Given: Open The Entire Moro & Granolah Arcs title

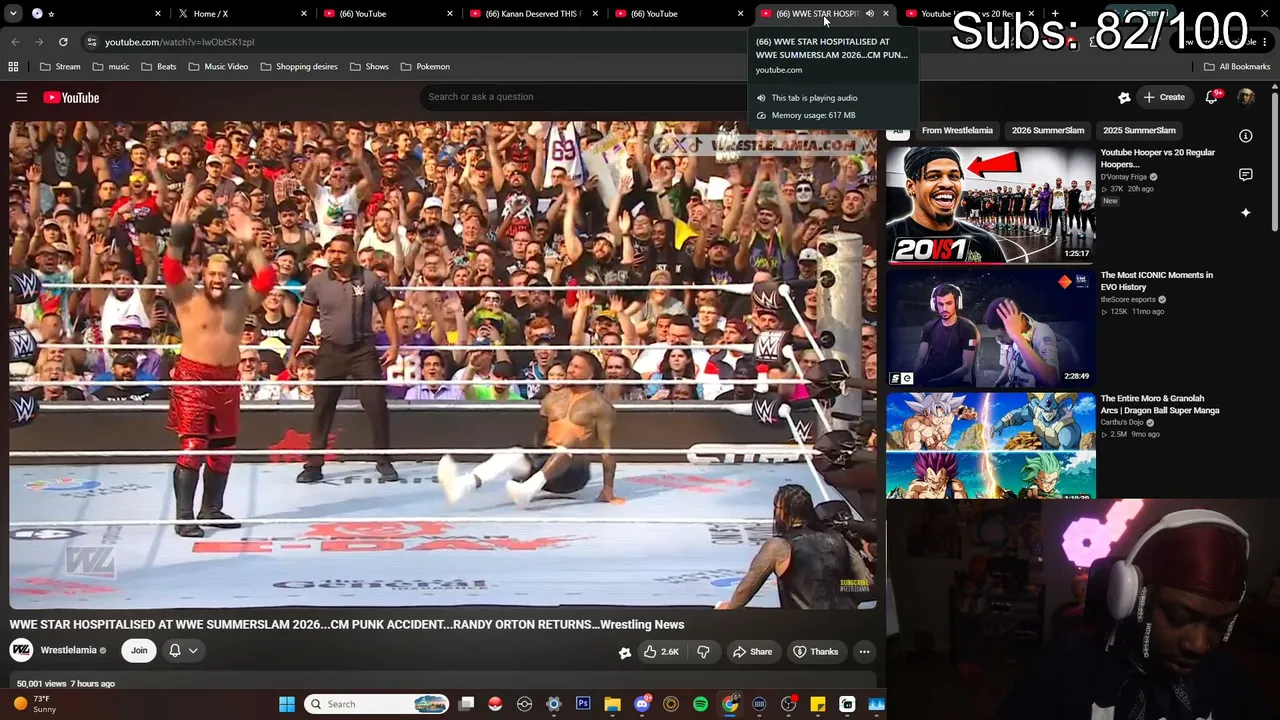Looking at the screenshot, I should (1160, 404).
